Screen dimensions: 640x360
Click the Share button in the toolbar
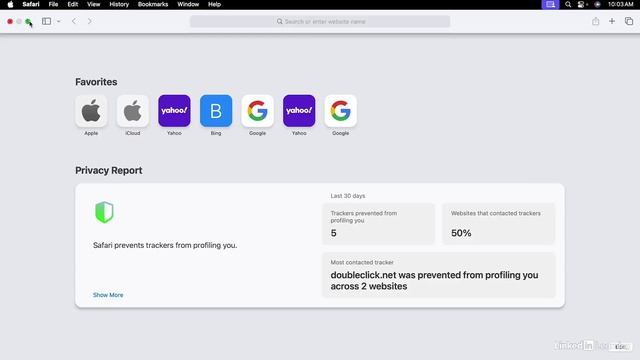596,21
